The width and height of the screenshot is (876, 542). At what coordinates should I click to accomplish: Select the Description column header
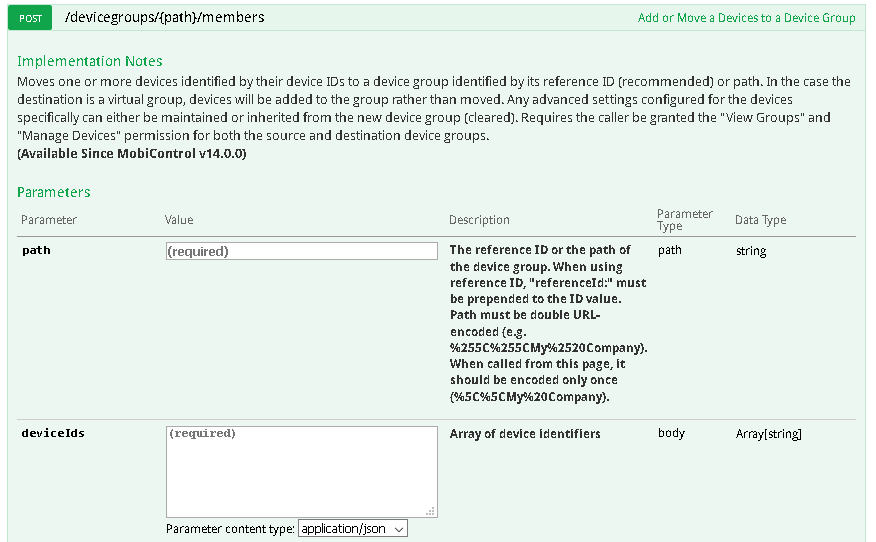pos(479,220)
